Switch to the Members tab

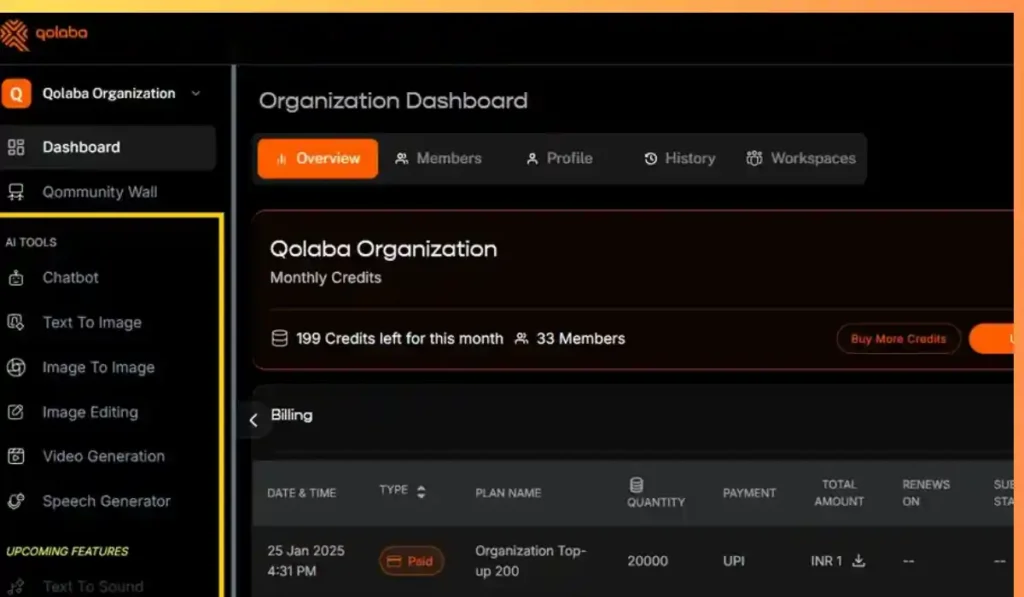[438, 159]
